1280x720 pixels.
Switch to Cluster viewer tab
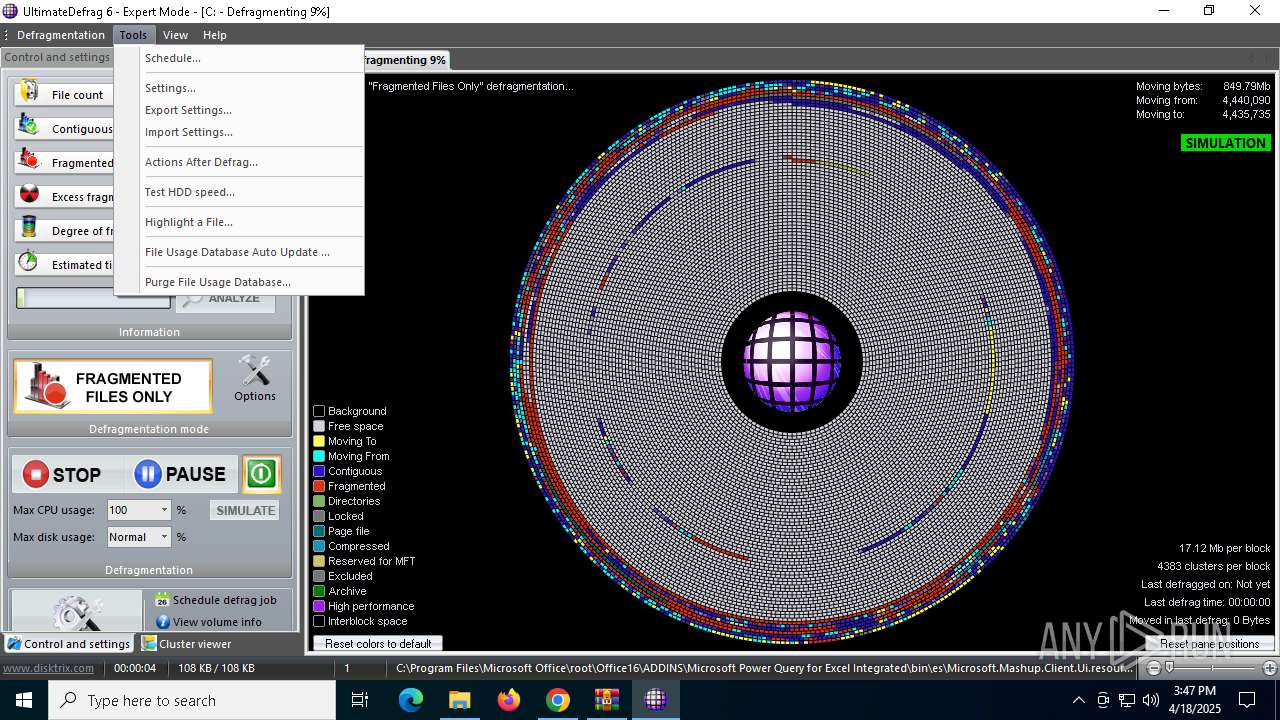click(x=186, y=644)
